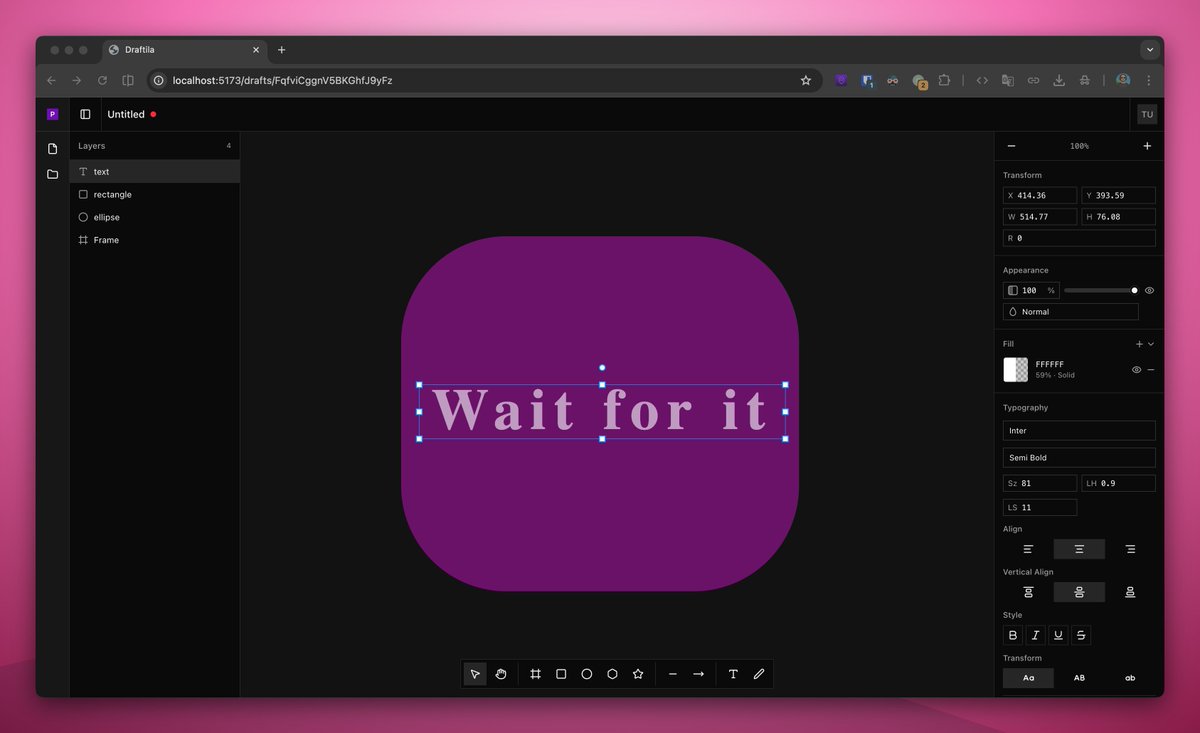Toggle the sidebar panel icon in header
The height and width of the screenshot is (733, 1200).
(x=85, y=114)
